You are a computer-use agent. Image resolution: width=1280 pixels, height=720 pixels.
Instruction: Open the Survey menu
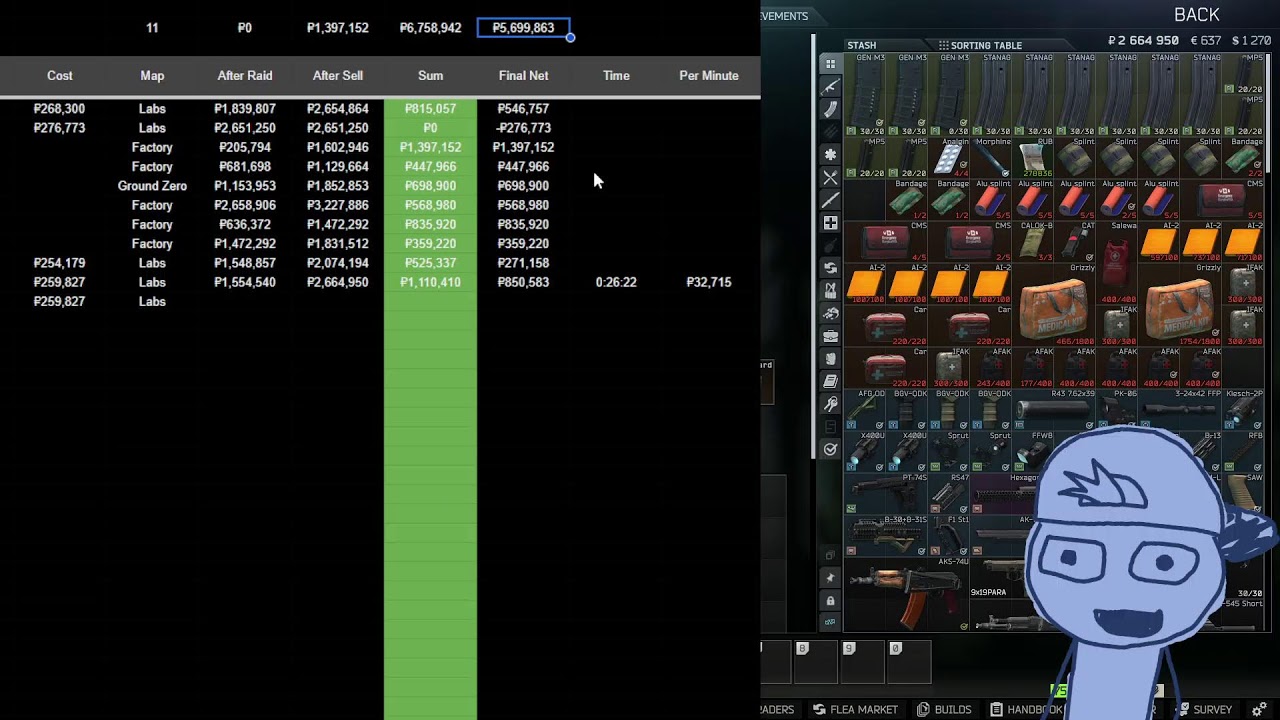click(x=1203, y=710)
